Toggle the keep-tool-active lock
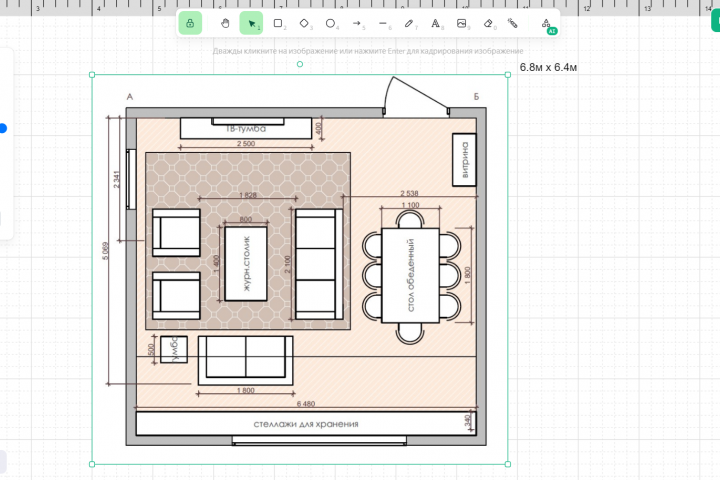 190,23
